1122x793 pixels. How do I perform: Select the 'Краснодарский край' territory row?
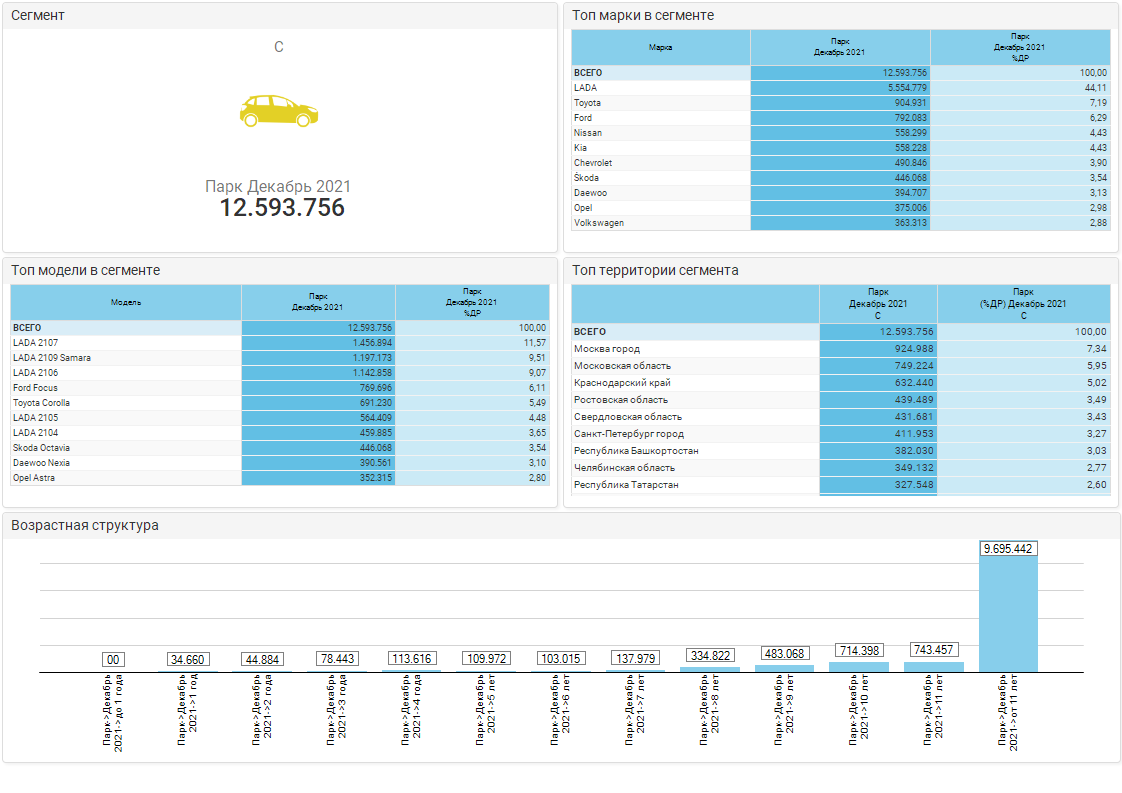pyautogui.click(x=694, y=383)
